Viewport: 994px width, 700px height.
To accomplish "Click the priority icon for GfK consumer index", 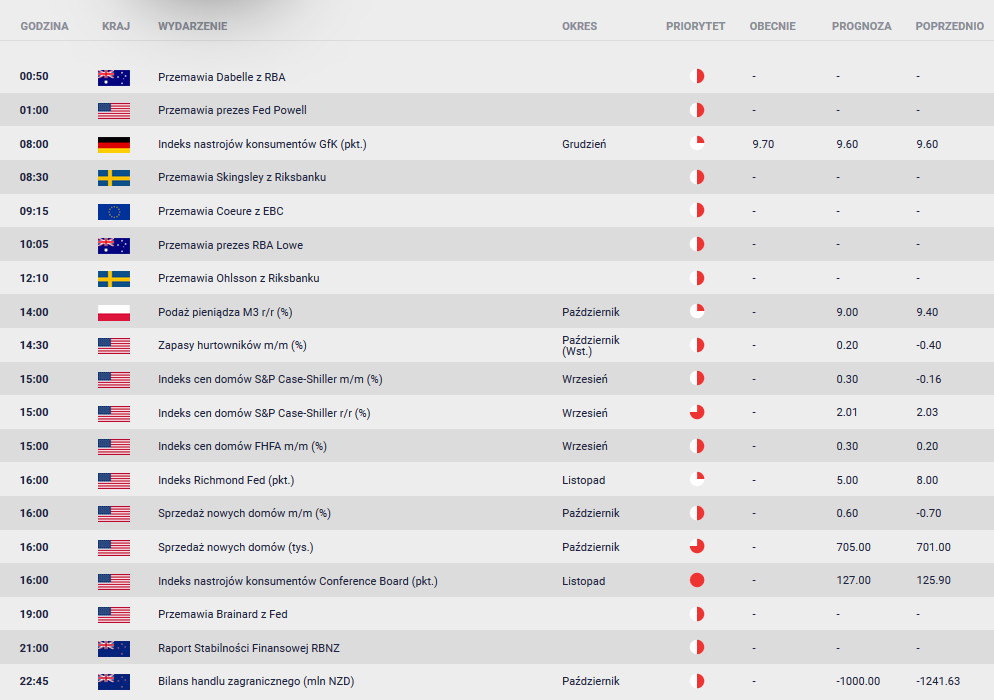I will click(x=697, y=143).
